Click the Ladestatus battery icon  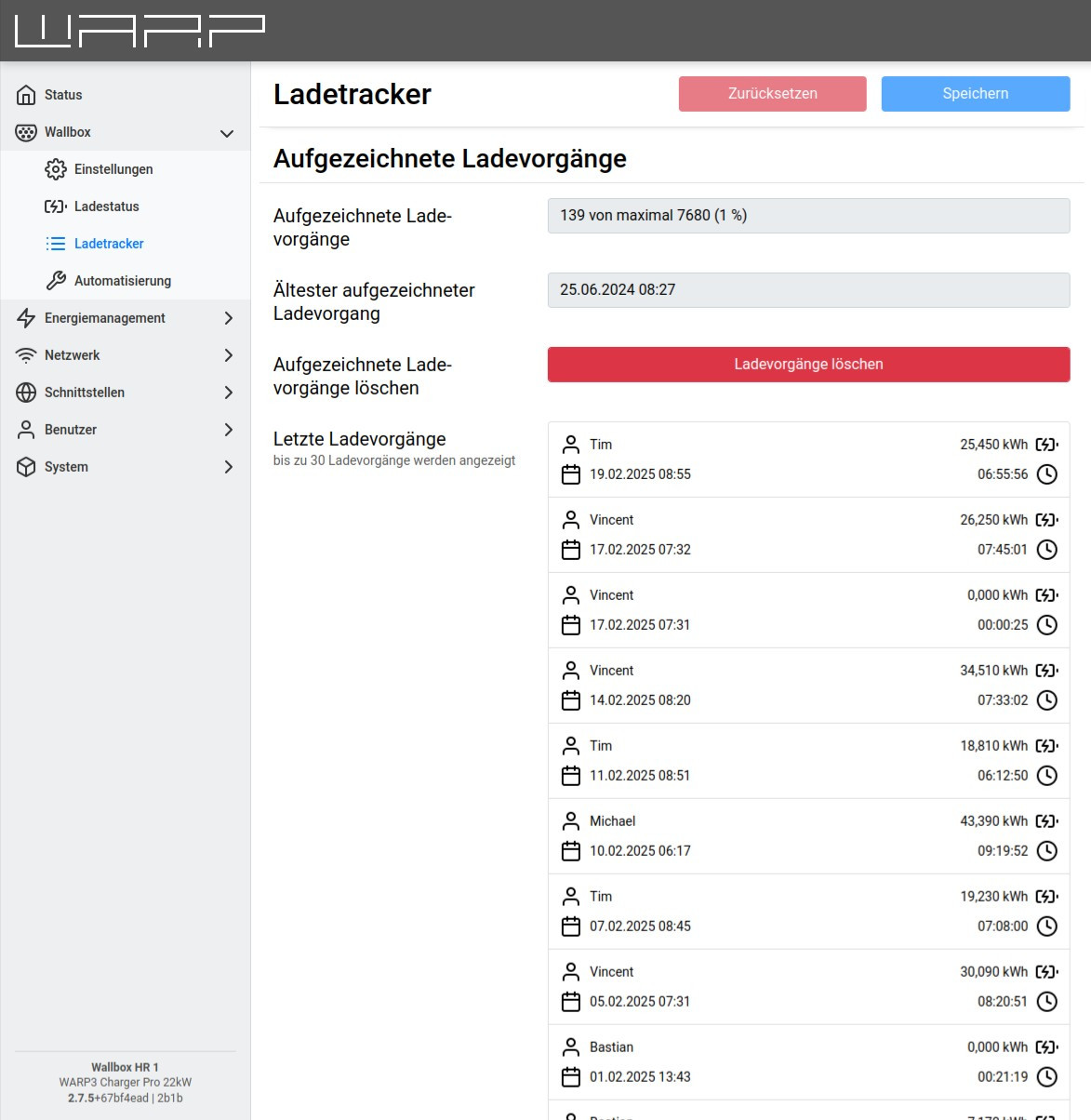pyautogui.click(x=56, y=207)
